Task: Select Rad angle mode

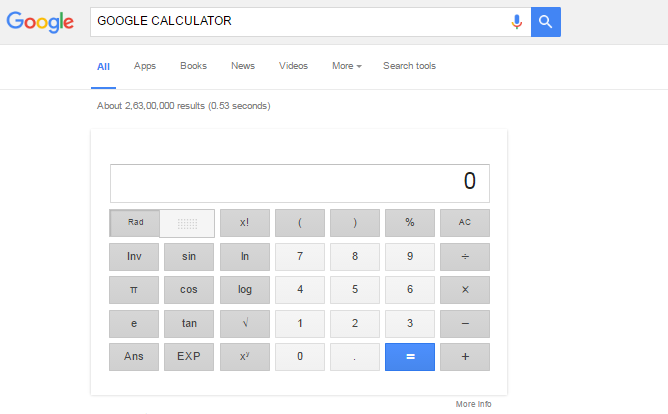Action: tap(136, 222)
